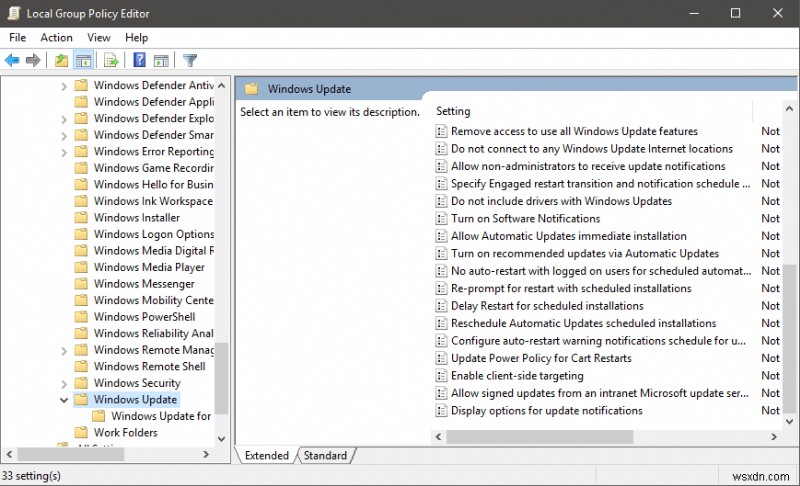The image size is (800, 486).
Task: Click the Forward arrow in toolbar
Action: pyautogui.click(x=33, y=60)
